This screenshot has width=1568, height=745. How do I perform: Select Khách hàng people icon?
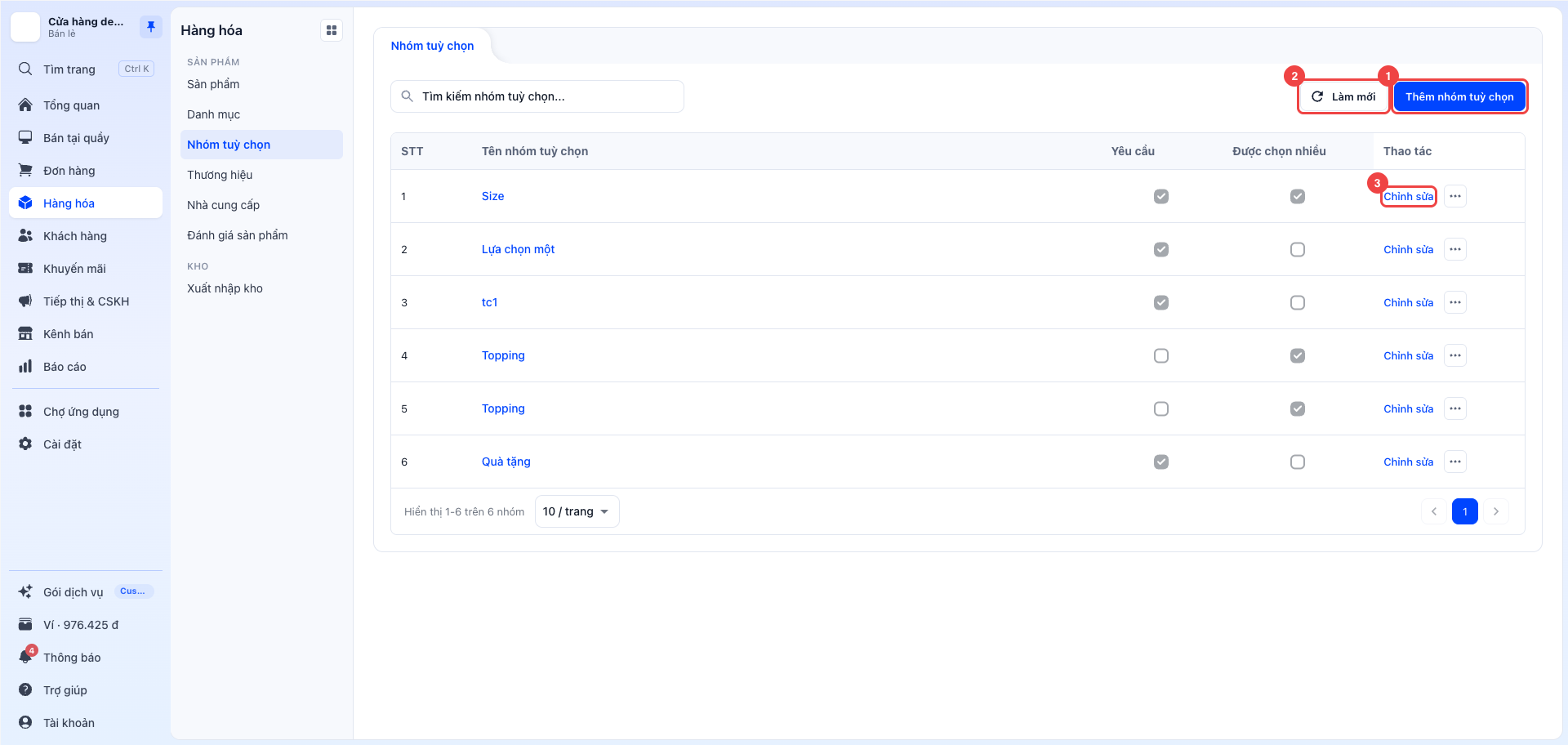tap(25, 235)
